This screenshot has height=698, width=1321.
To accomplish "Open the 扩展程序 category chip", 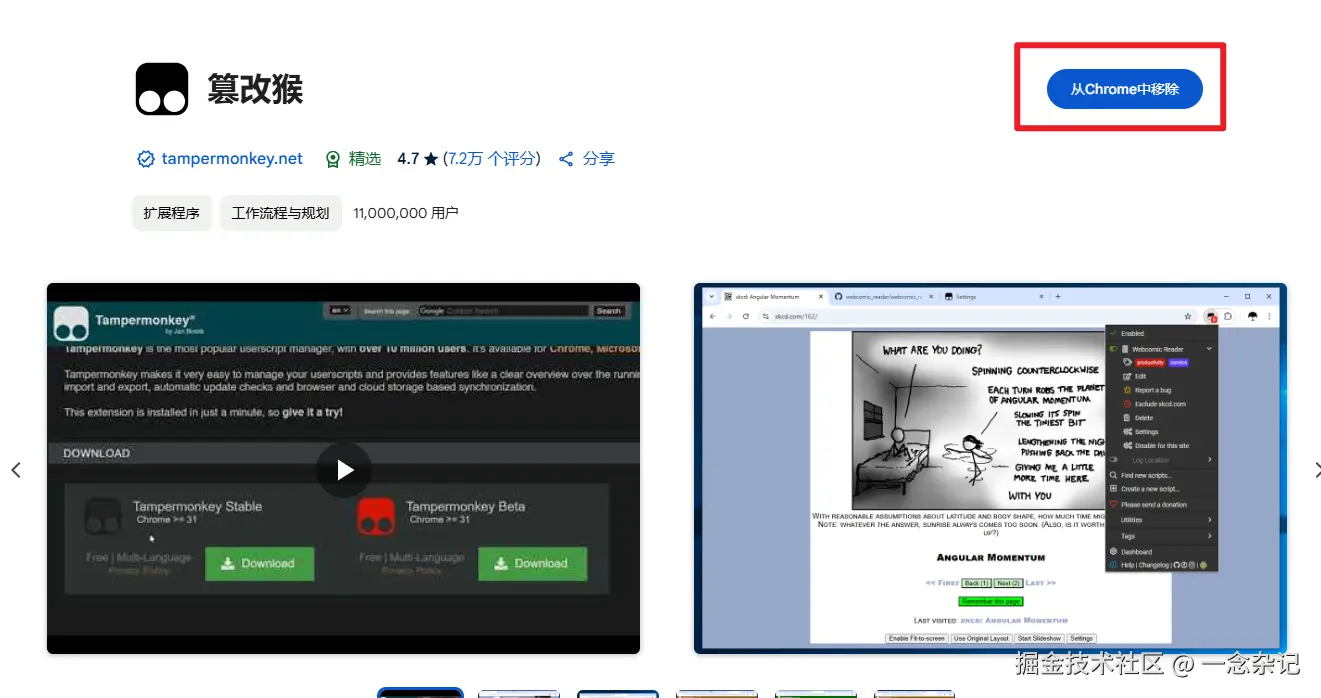I will click(172, 213).
